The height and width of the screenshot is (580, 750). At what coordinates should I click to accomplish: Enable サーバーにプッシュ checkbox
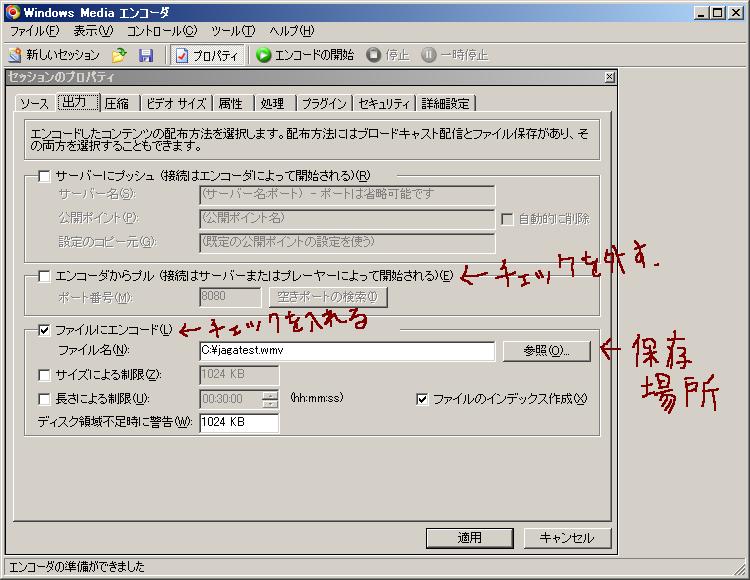[44, 176]
